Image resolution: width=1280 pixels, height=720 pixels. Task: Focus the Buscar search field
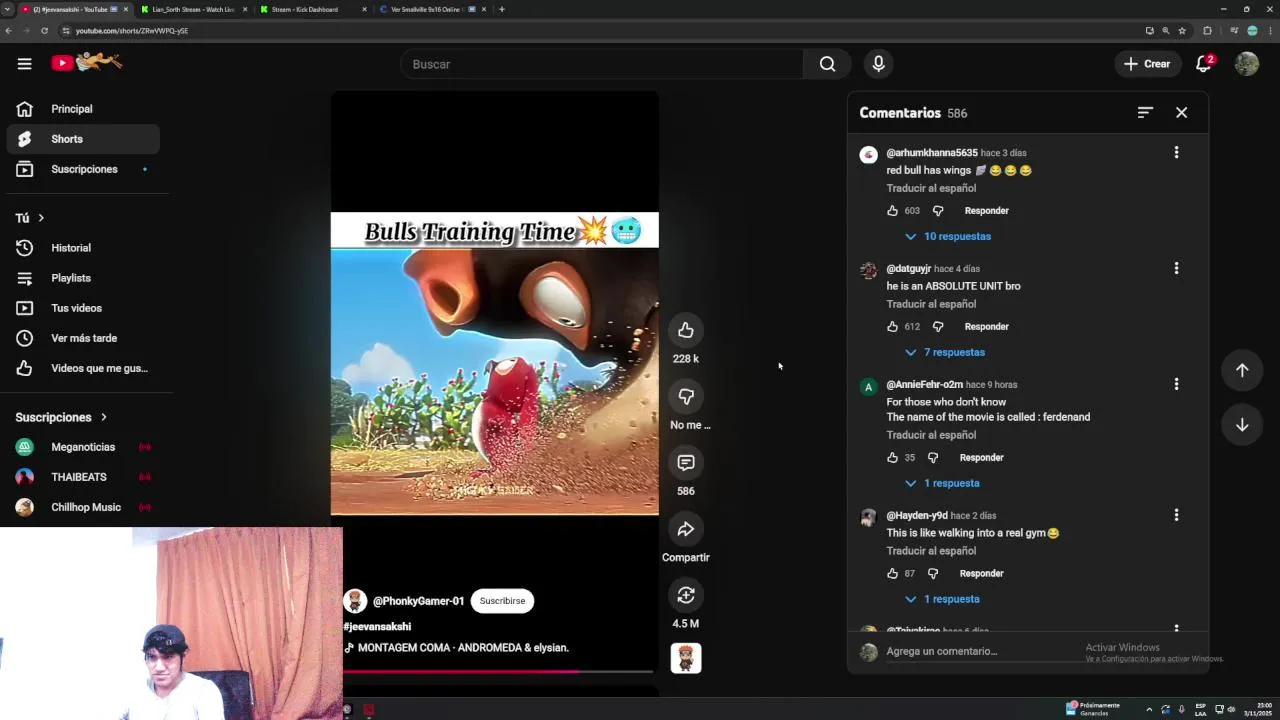click(x=601, y=64)
